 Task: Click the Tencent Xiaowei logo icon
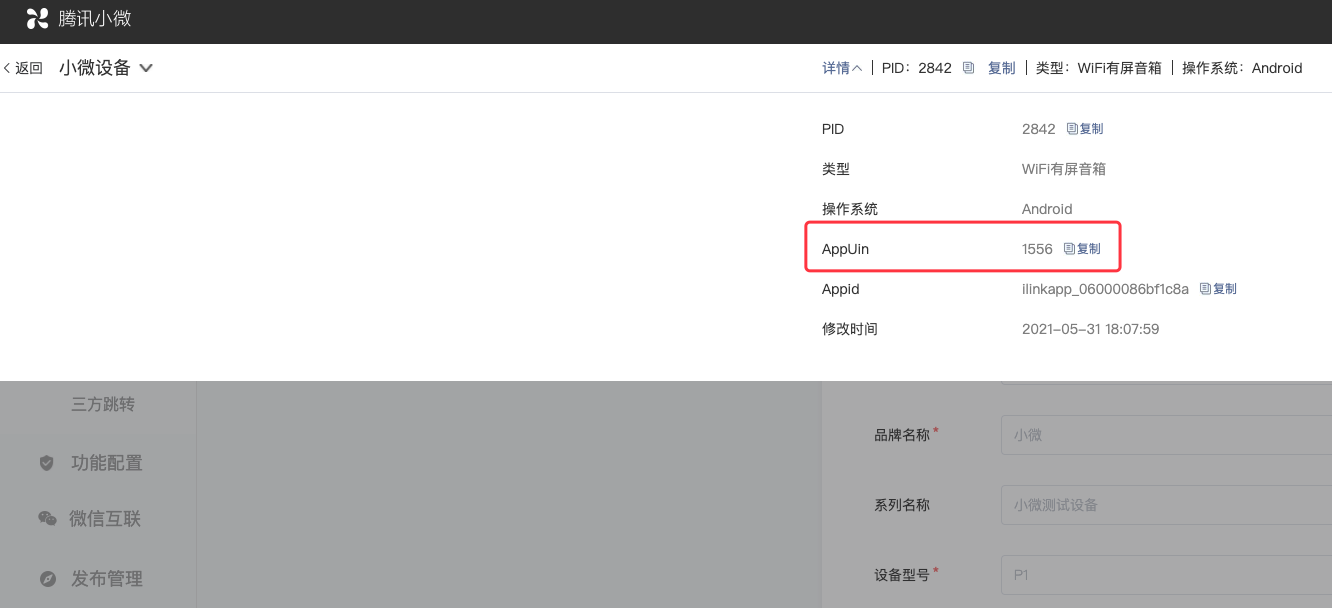tap(37, 18)
